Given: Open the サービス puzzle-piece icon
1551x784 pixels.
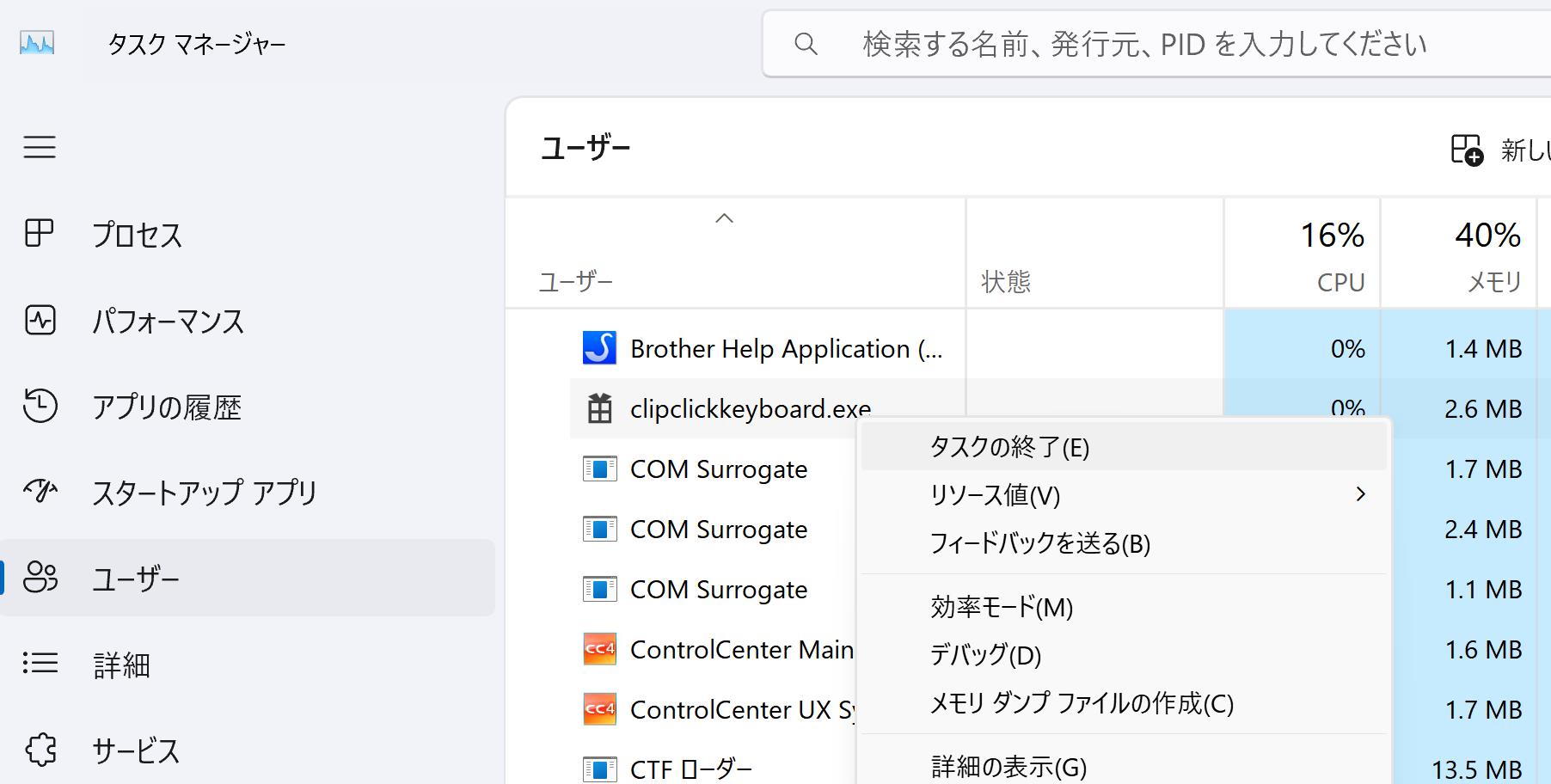Looking at the screenshot, I should (40, 750).
